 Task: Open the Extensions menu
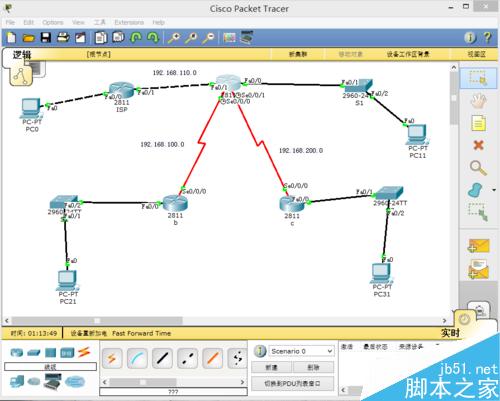(129, 22)
